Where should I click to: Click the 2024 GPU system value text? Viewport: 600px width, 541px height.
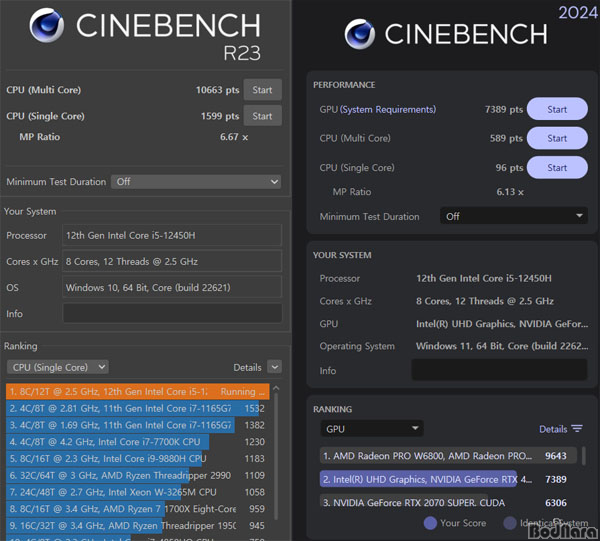tap(502, 324)
